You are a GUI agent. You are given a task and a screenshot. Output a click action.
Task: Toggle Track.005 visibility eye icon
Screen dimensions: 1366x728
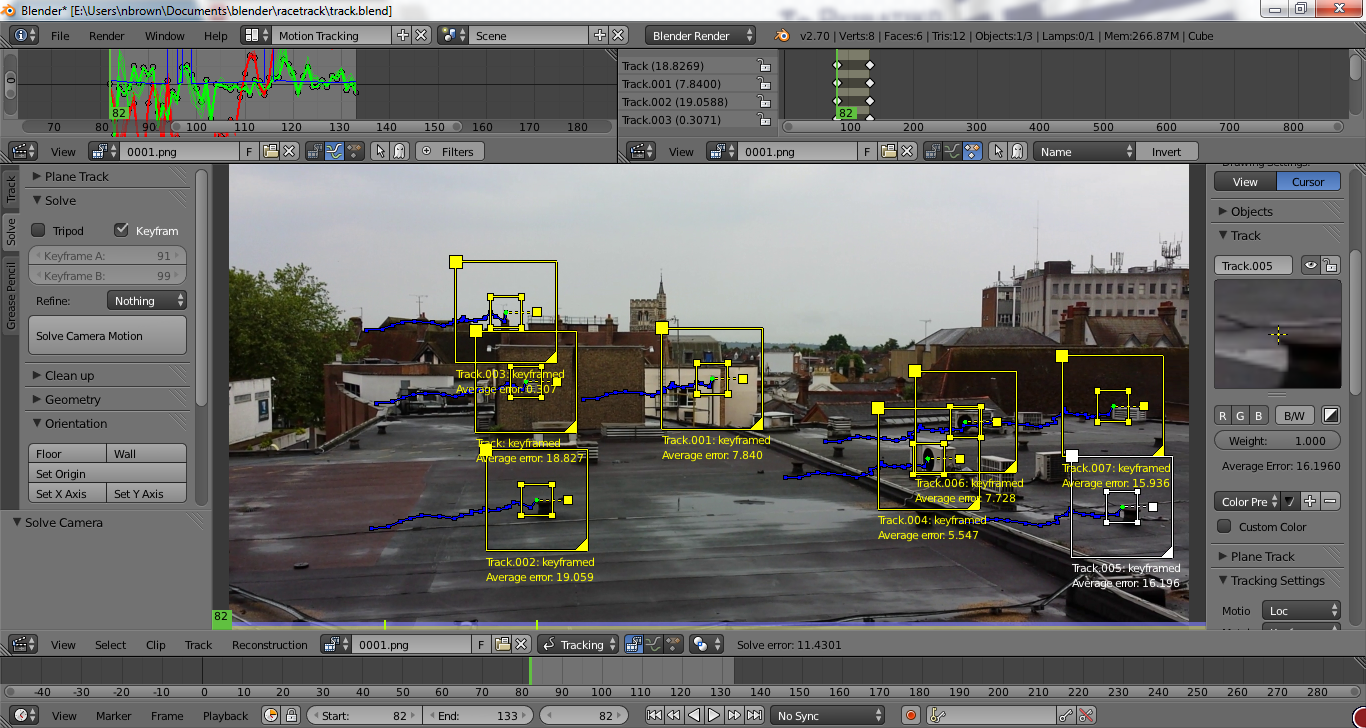[1310, 265]
